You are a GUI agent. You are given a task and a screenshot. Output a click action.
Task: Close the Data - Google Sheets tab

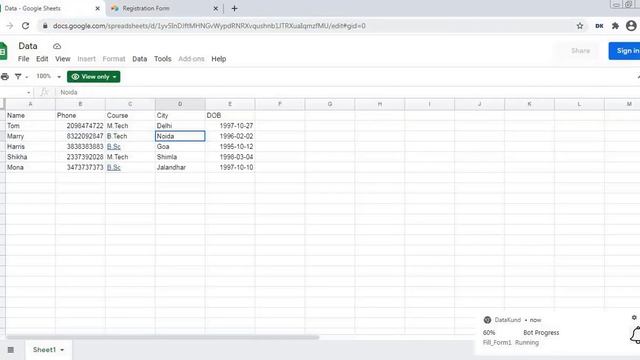click(x=98, y=8)
